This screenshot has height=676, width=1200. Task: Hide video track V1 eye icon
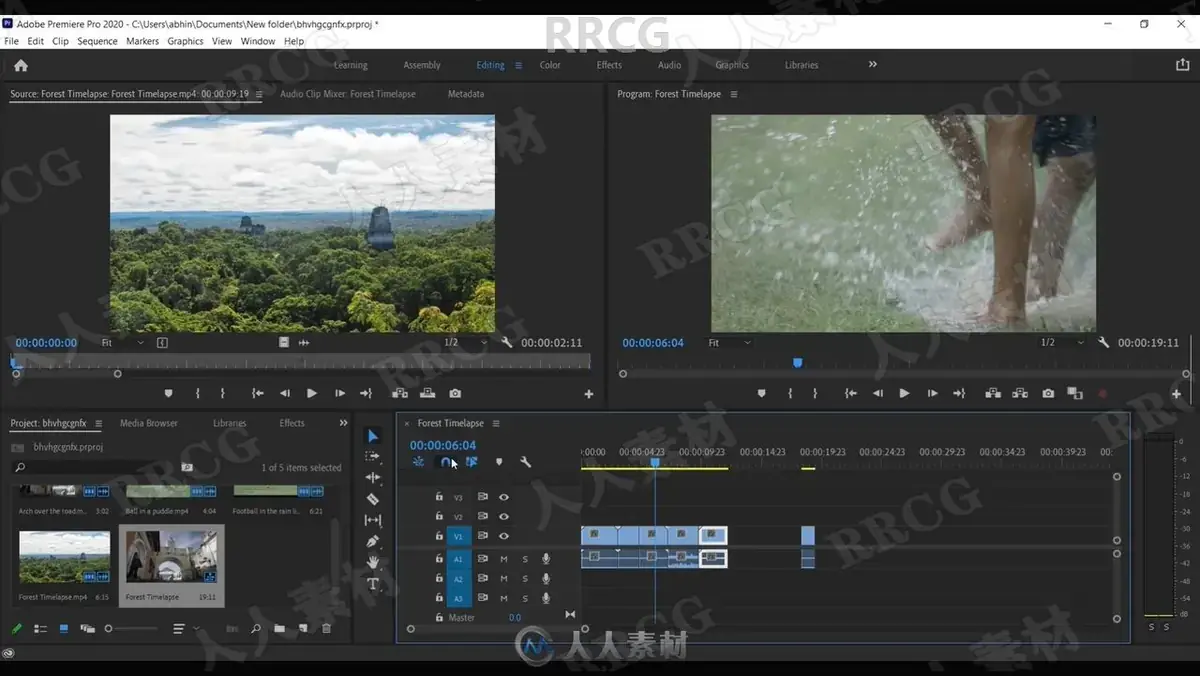click(504, 537)
